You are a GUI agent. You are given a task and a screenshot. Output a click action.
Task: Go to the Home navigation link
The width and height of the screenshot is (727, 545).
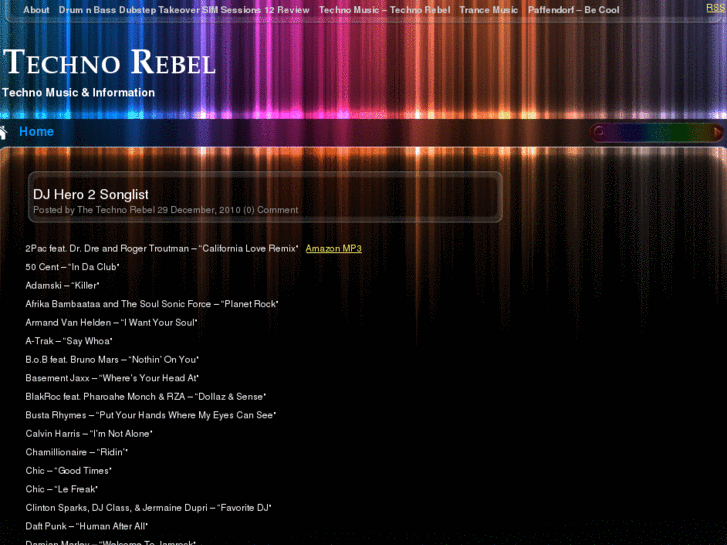point(36,132)
